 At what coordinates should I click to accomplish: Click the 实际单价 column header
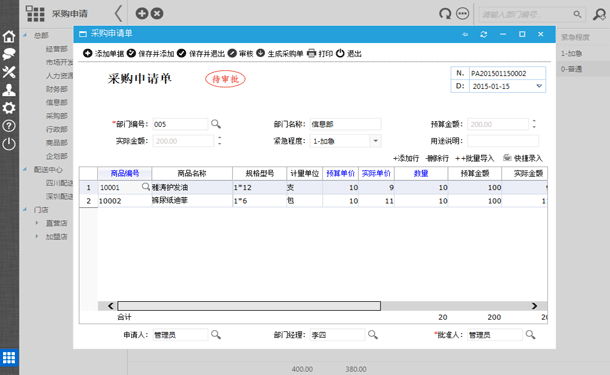(x=376, y=173)
